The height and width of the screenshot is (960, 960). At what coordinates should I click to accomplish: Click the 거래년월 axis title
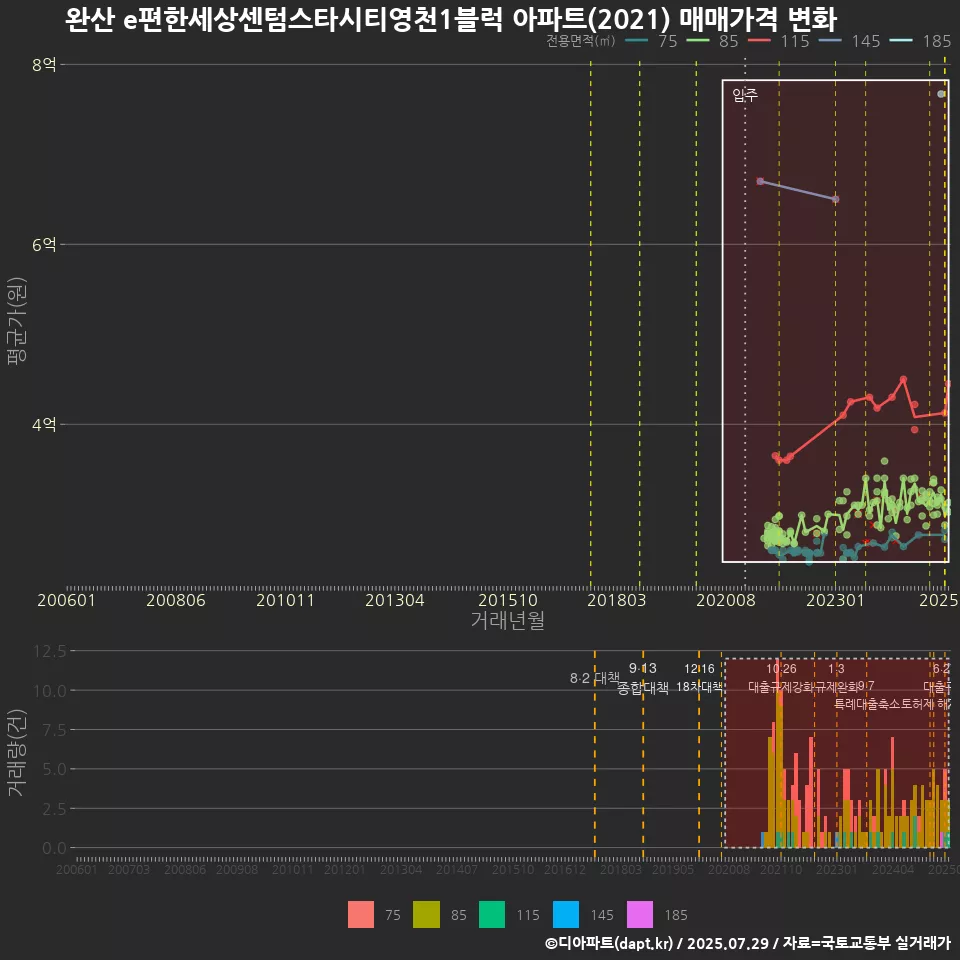tap(508, 620)
